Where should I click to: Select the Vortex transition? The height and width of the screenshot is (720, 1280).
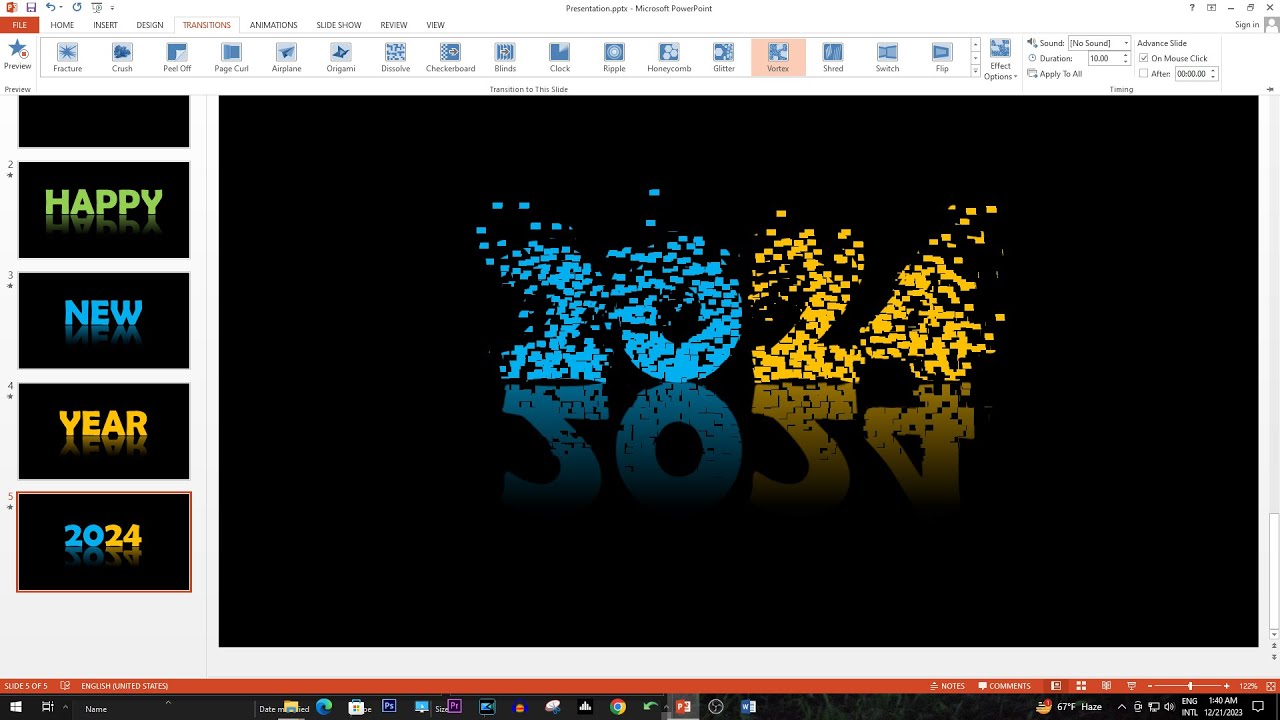(778, 57)
